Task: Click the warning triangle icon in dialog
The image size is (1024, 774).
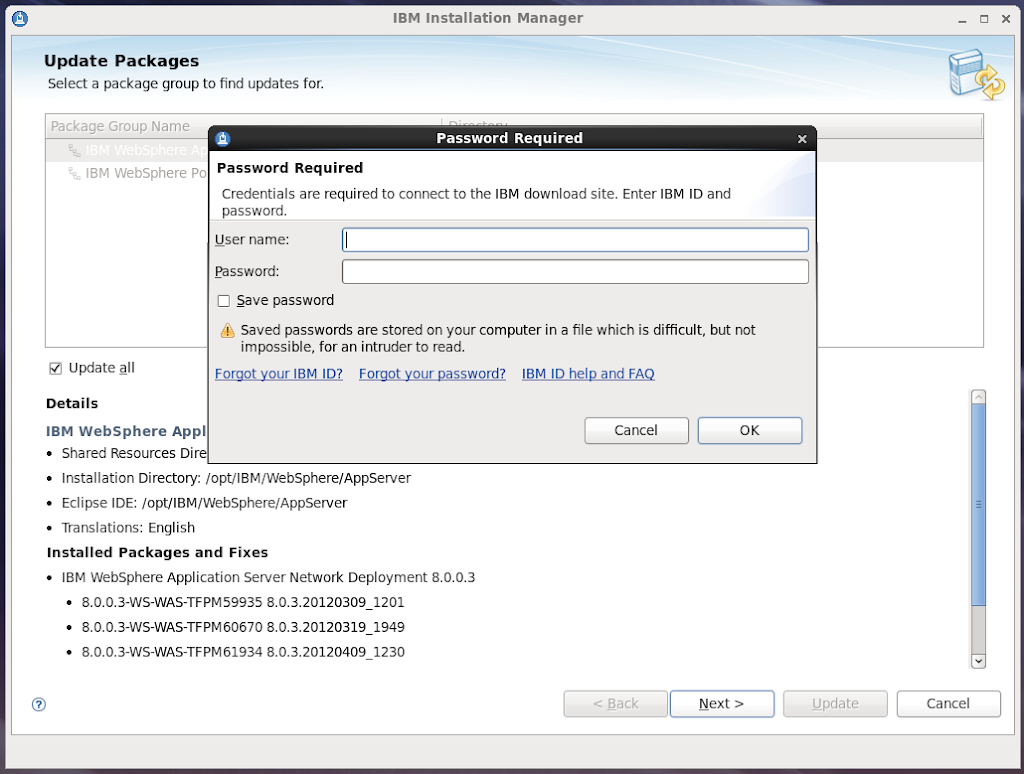Action: (x=227, y=331)
